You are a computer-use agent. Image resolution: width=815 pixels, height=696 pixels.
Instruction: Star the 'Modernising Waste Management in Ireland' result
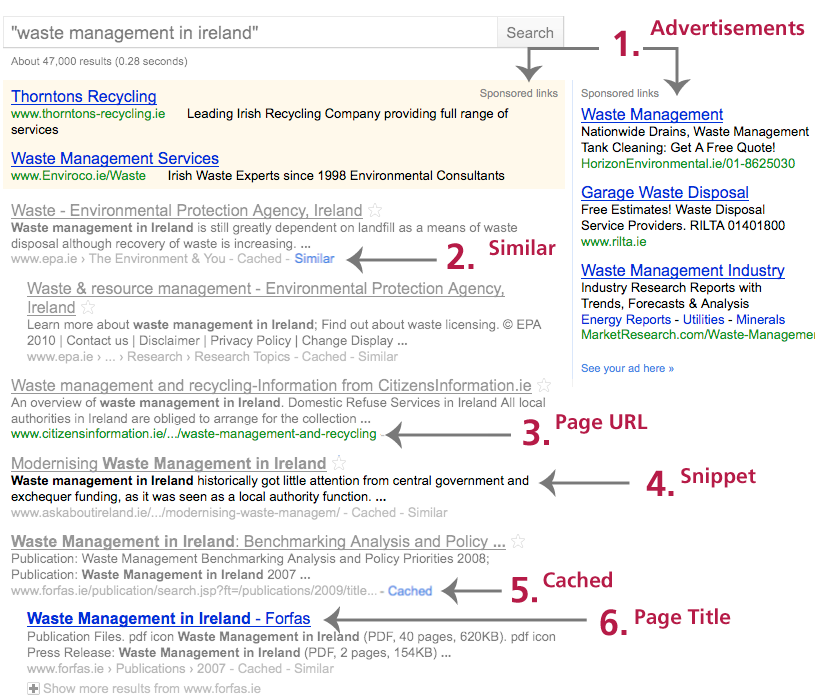pos(339,463)
